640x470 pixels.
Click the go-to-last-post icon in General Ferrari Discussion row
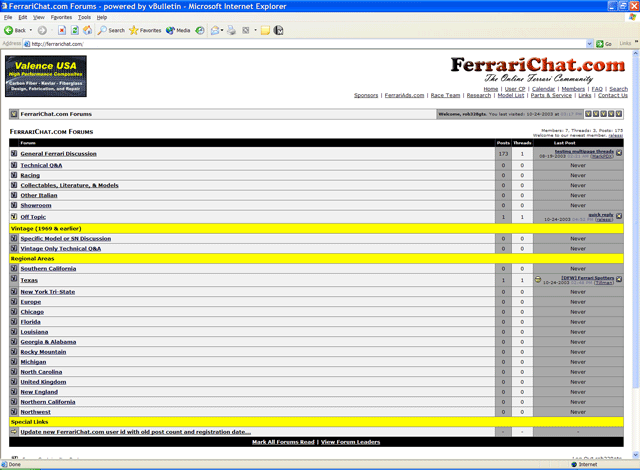coord(619,153)
